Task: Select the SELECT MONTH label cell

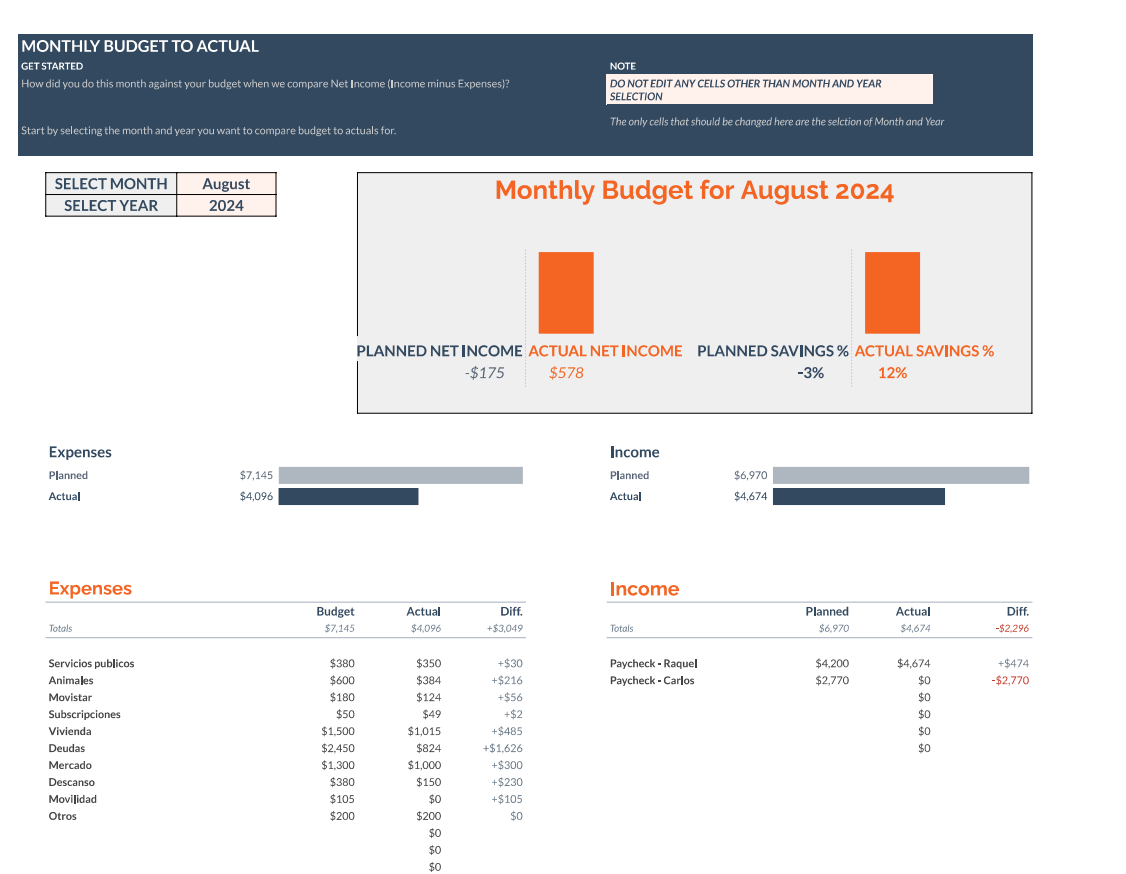Action: (111, 184)
